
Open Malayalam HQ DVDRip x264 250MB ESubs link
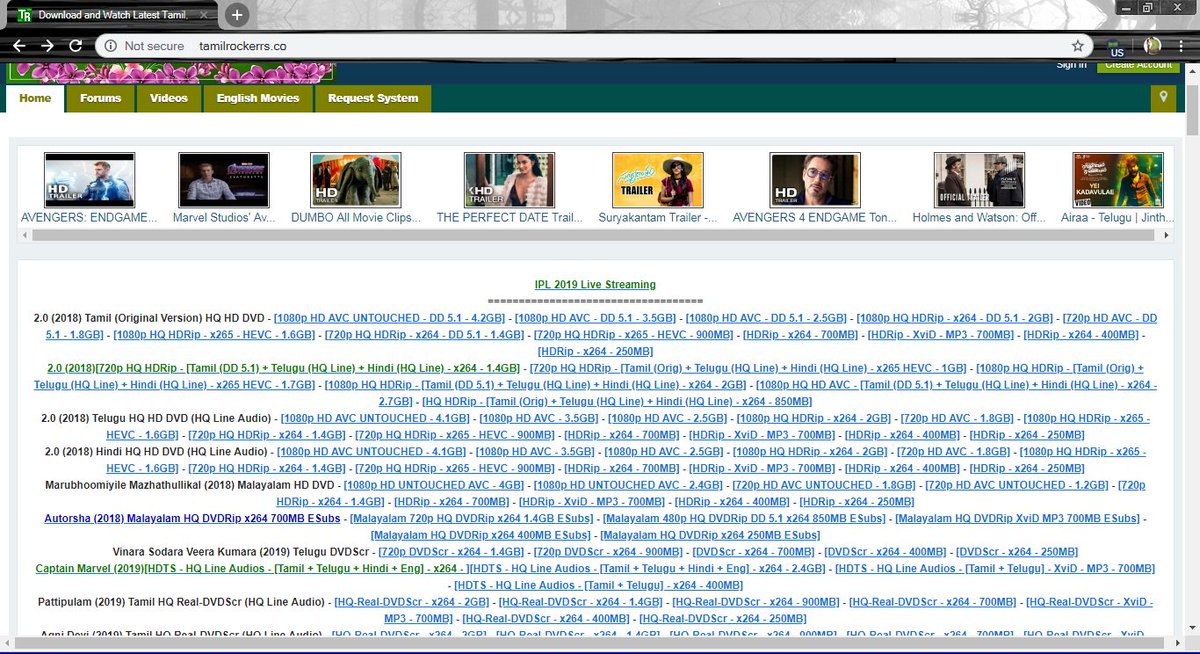point(712,535)
